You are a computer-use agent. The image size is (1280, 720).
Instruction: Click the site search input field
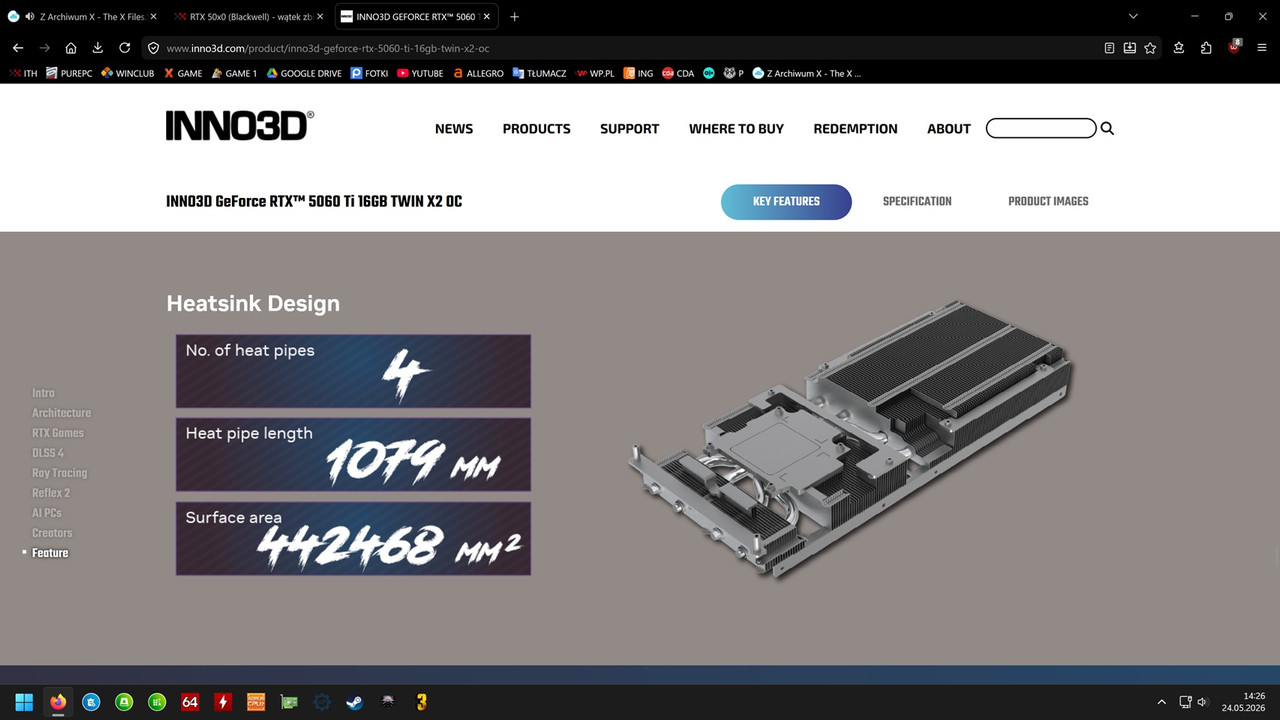coord(1041,128)
